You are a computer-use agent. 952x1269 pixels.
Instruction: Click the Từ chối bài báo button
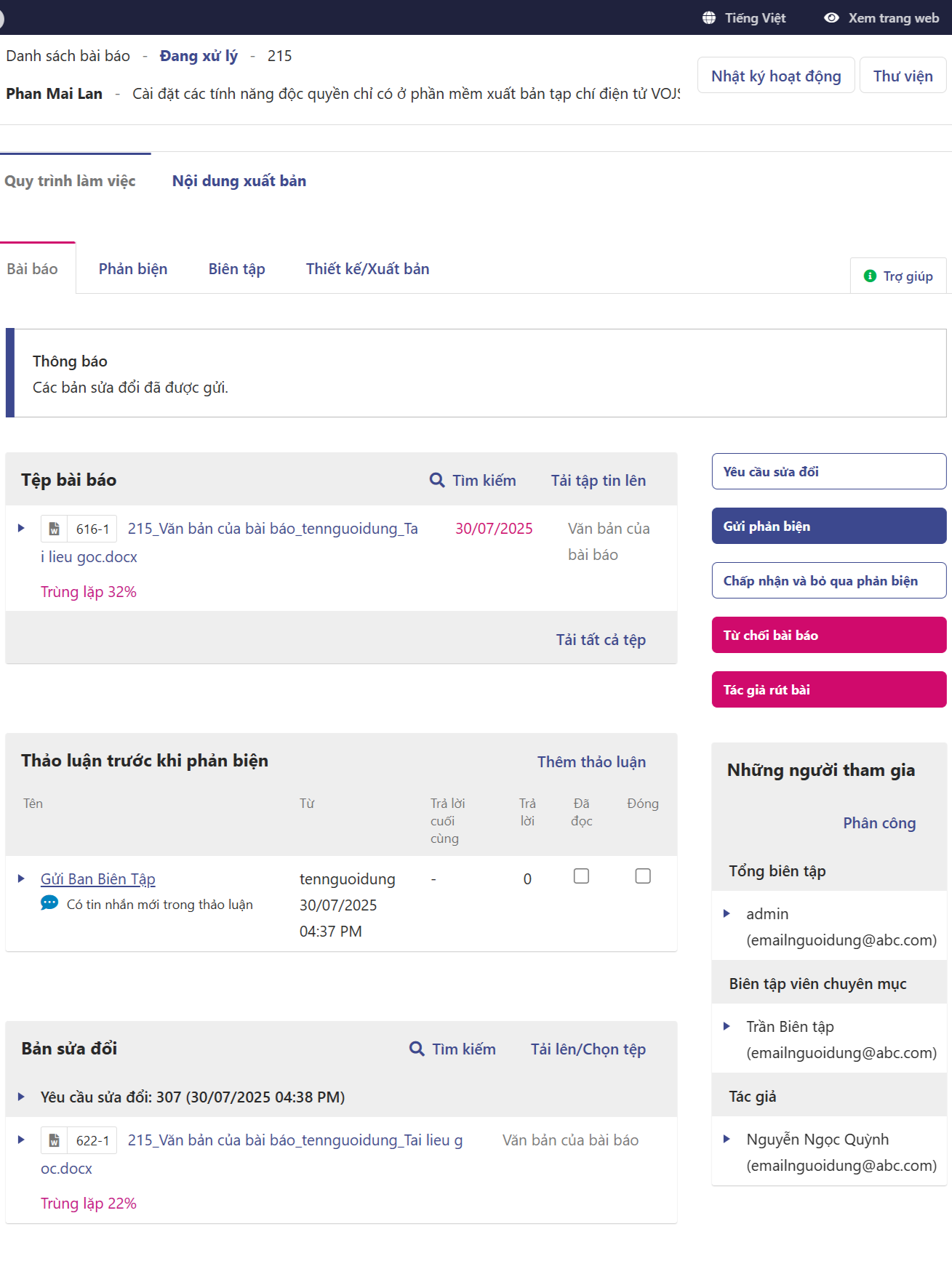click(828, 635)
